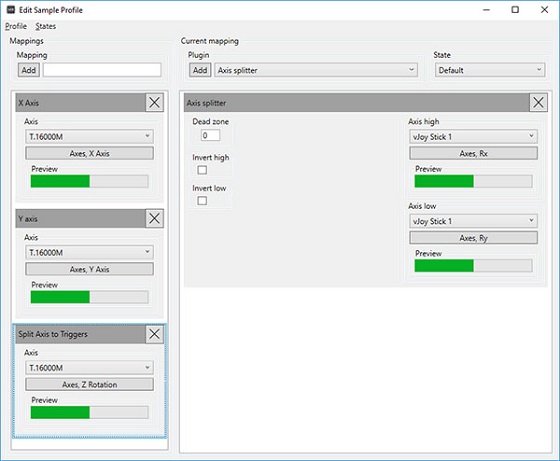Open the States menu
Viewport: 560px width, 461px height.
coord(45,26)
